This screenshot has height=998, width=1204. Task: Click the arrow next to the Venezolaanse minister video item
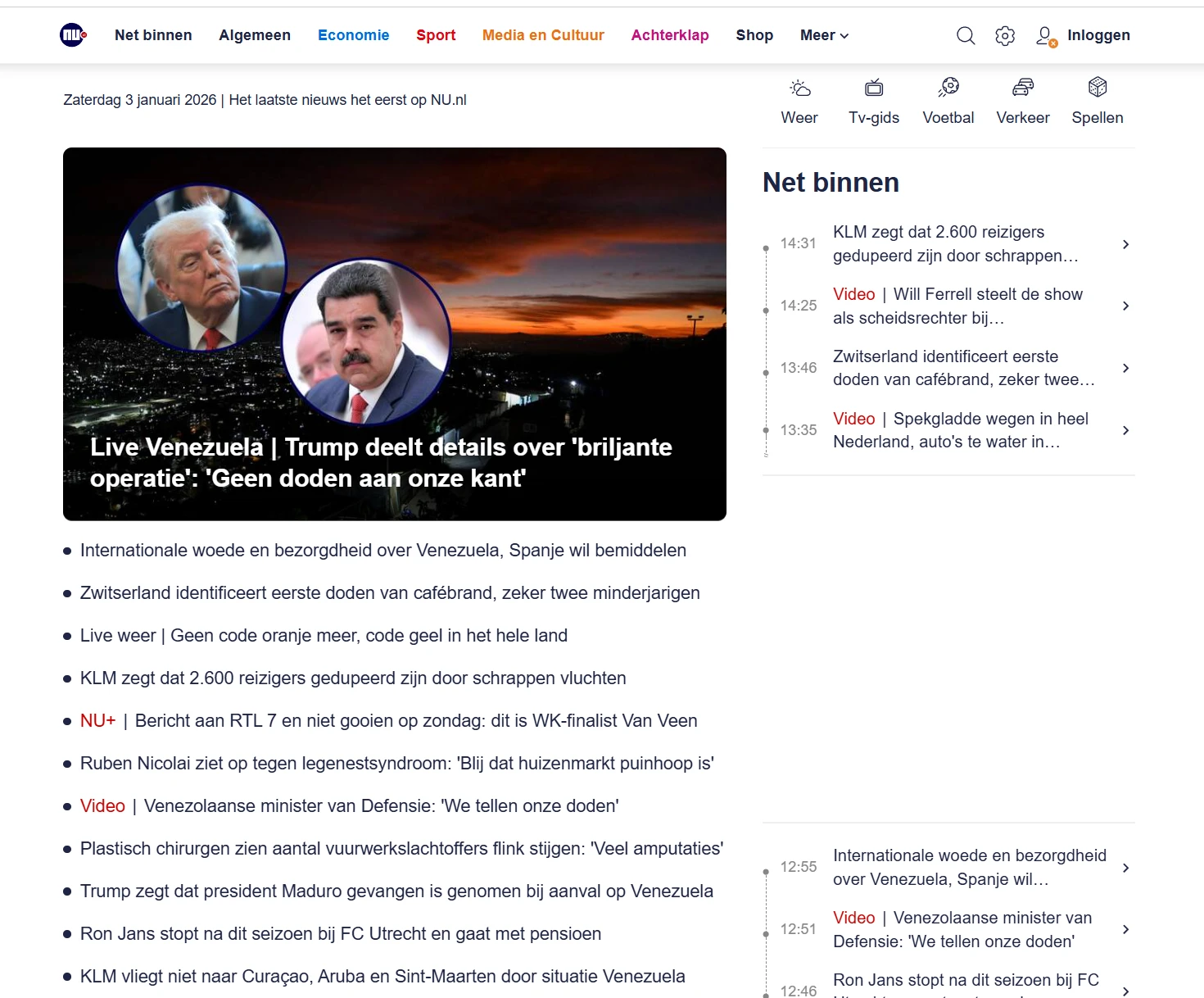[x=1126, y=929]
